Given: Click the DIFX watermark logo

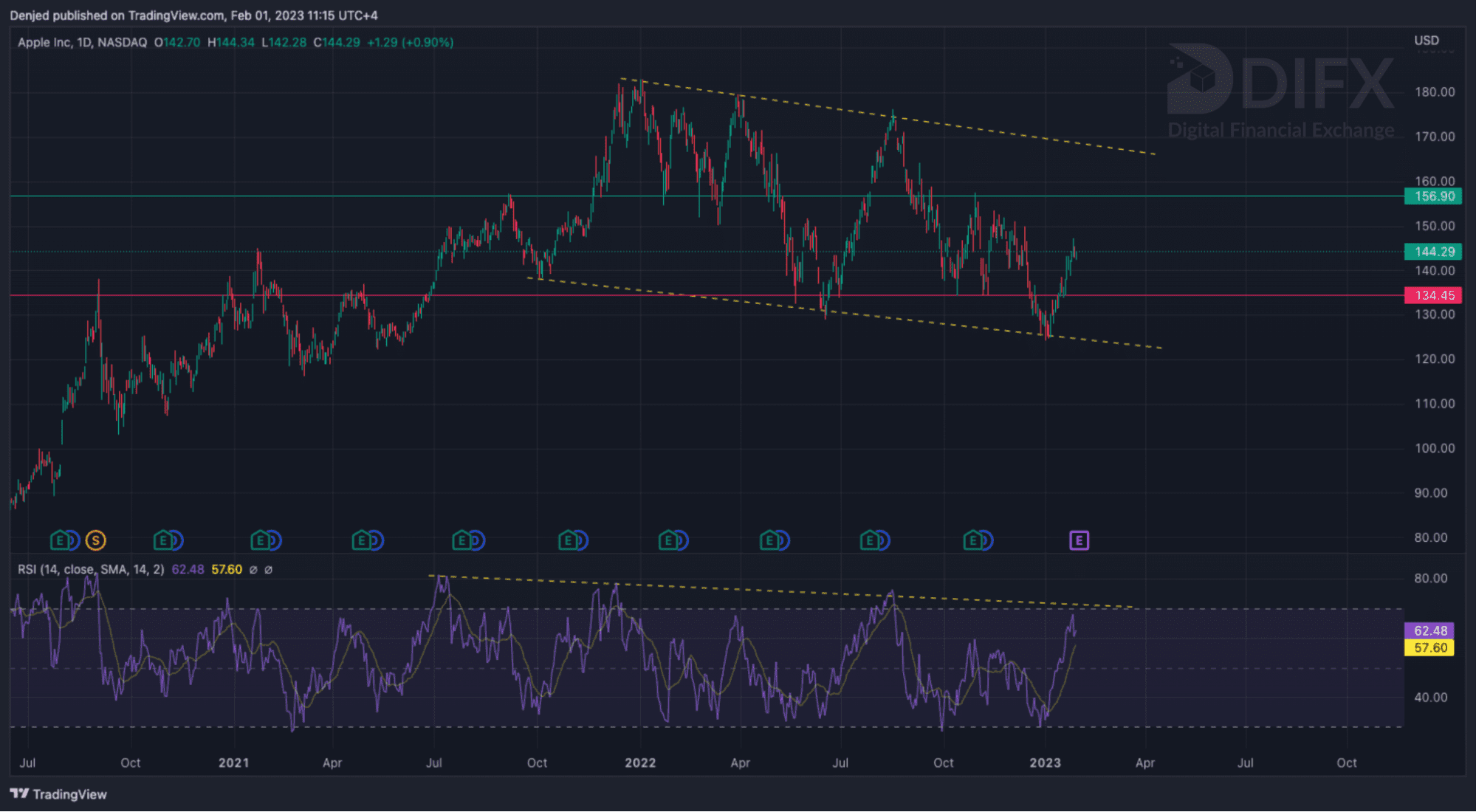Looking at the screenshot, I should click(1280, 92).
